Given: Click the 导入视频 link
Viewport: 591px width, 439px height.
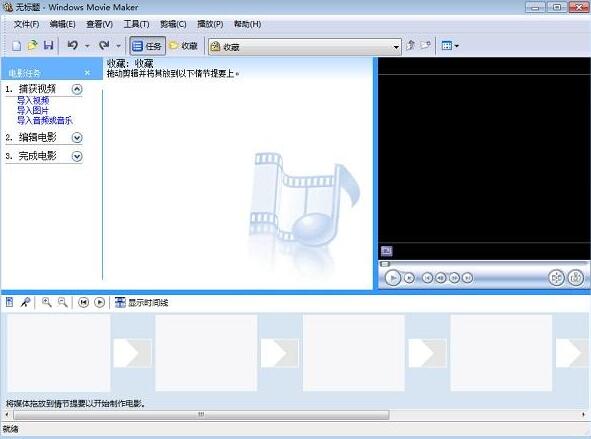Looking at the screenshot, I should click(x=33, y=100).
